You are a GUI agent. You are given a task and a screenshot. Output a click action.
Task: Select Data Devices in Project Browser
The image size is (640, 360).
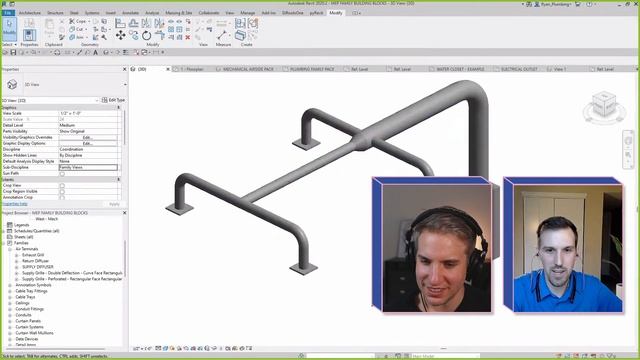[x=27, y=339]
